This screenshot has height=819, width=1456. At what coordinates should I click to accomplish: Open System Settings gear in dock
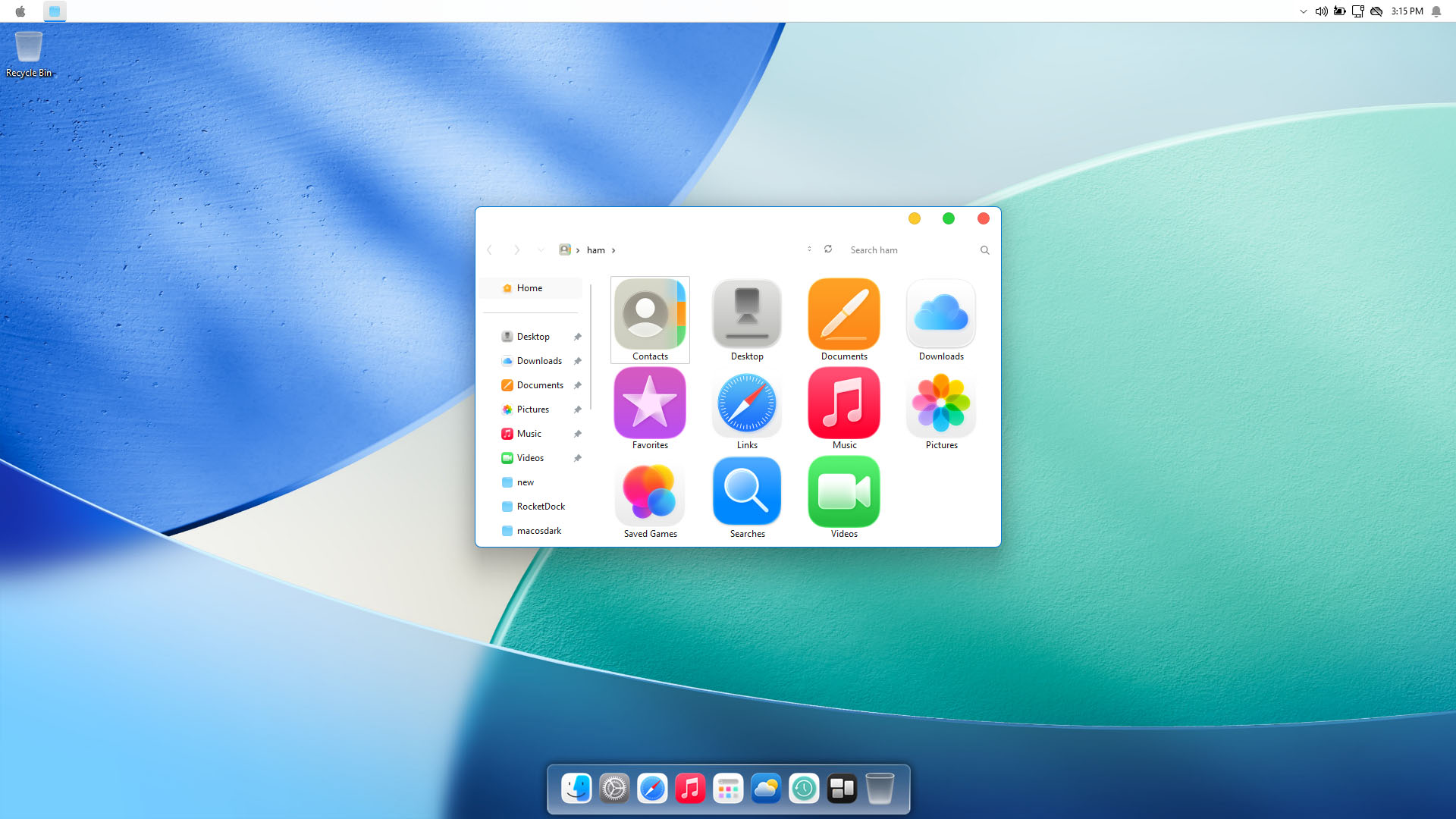(614, 789)
